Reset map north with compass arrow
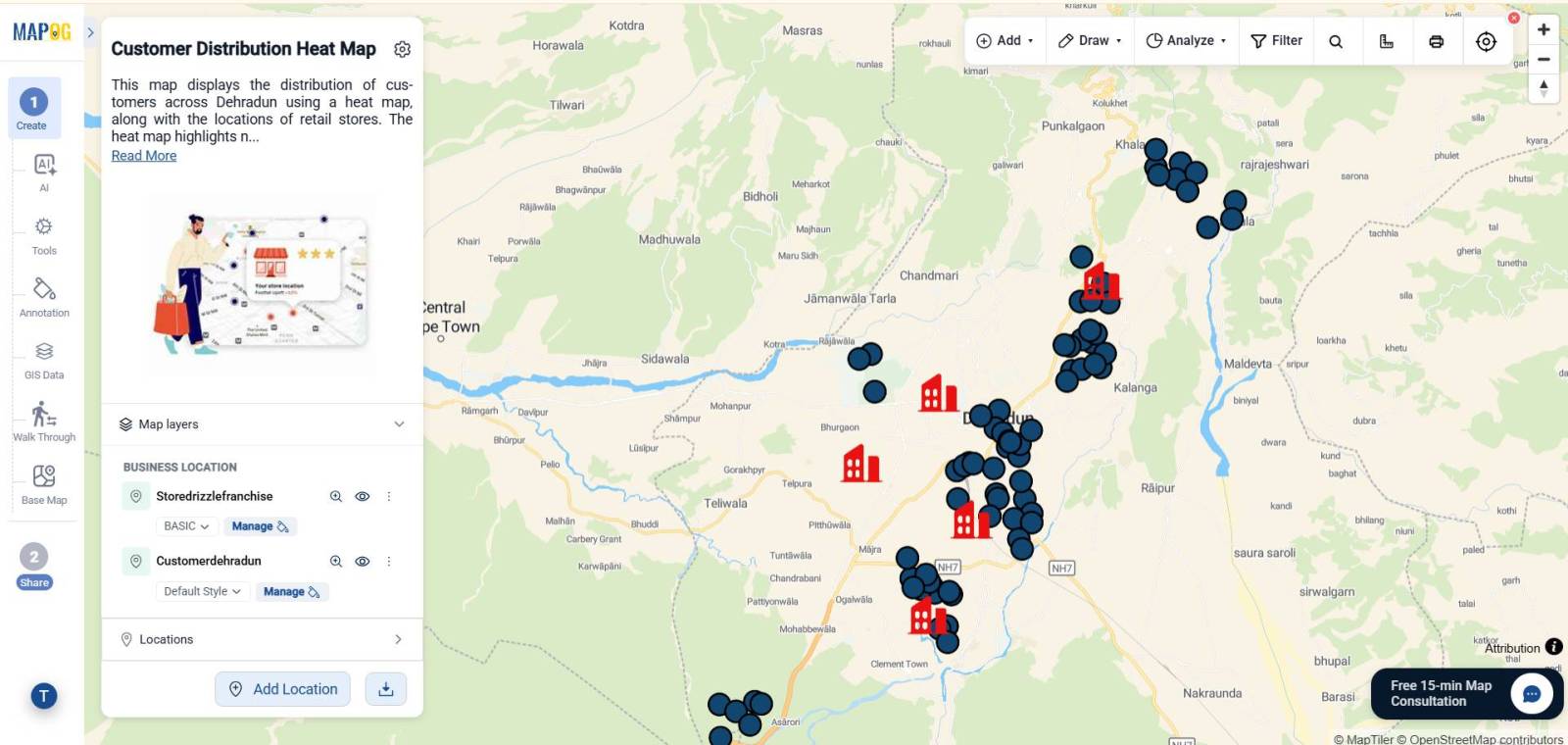The image size is (1568, 745). 1543,88
